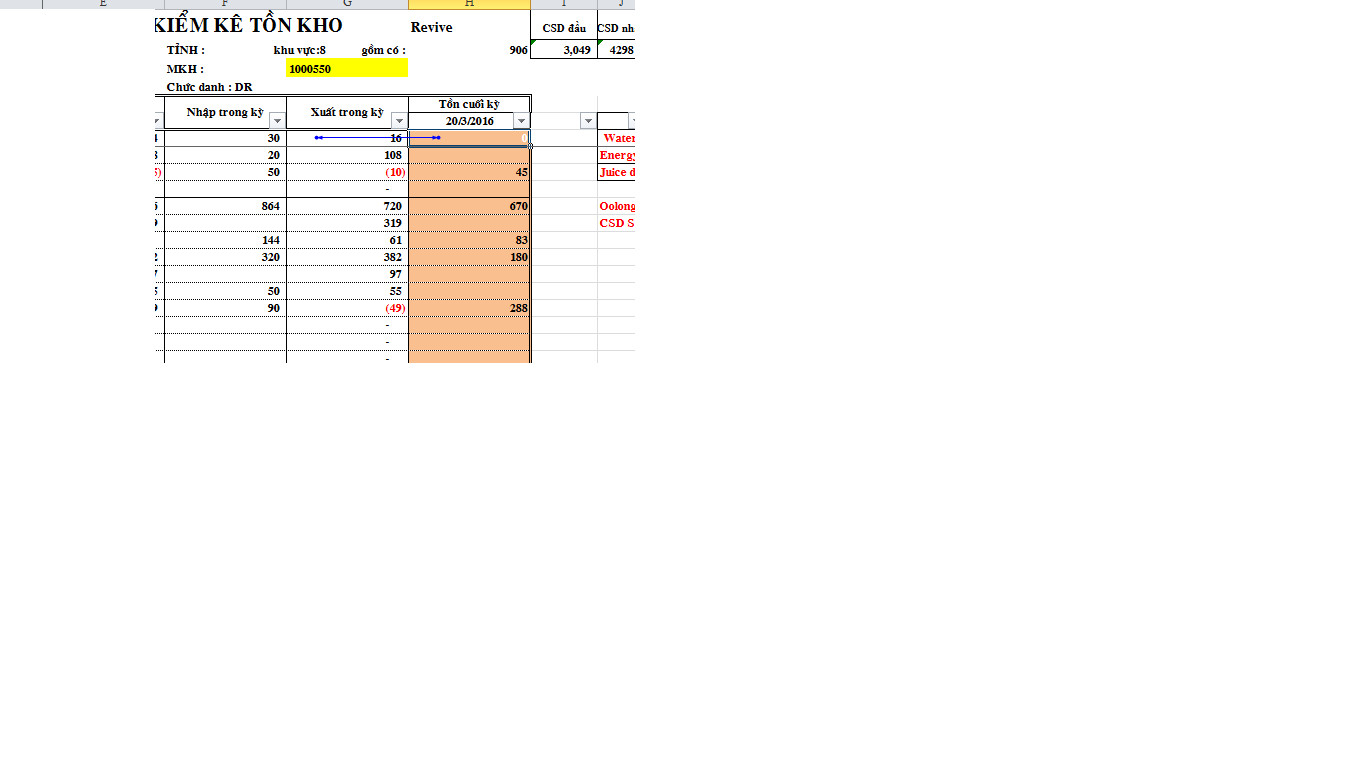Select the red Oolong label cell
Screen dimensions: 1366x768
click(x=616, y=206)
